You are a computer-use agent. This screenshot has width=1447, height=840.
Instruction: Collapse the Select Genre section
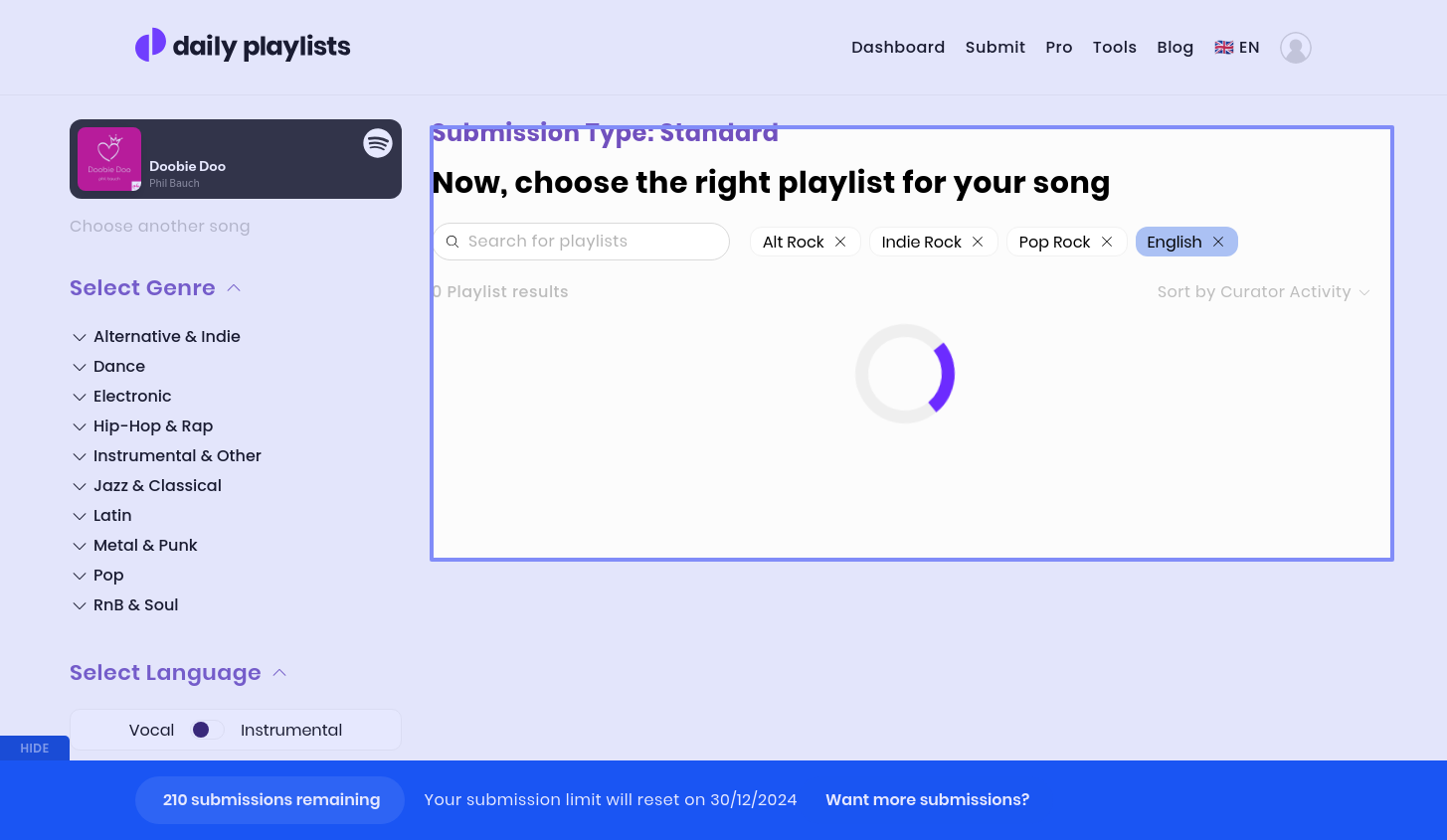pyautogui.click(x=234, y=288)
